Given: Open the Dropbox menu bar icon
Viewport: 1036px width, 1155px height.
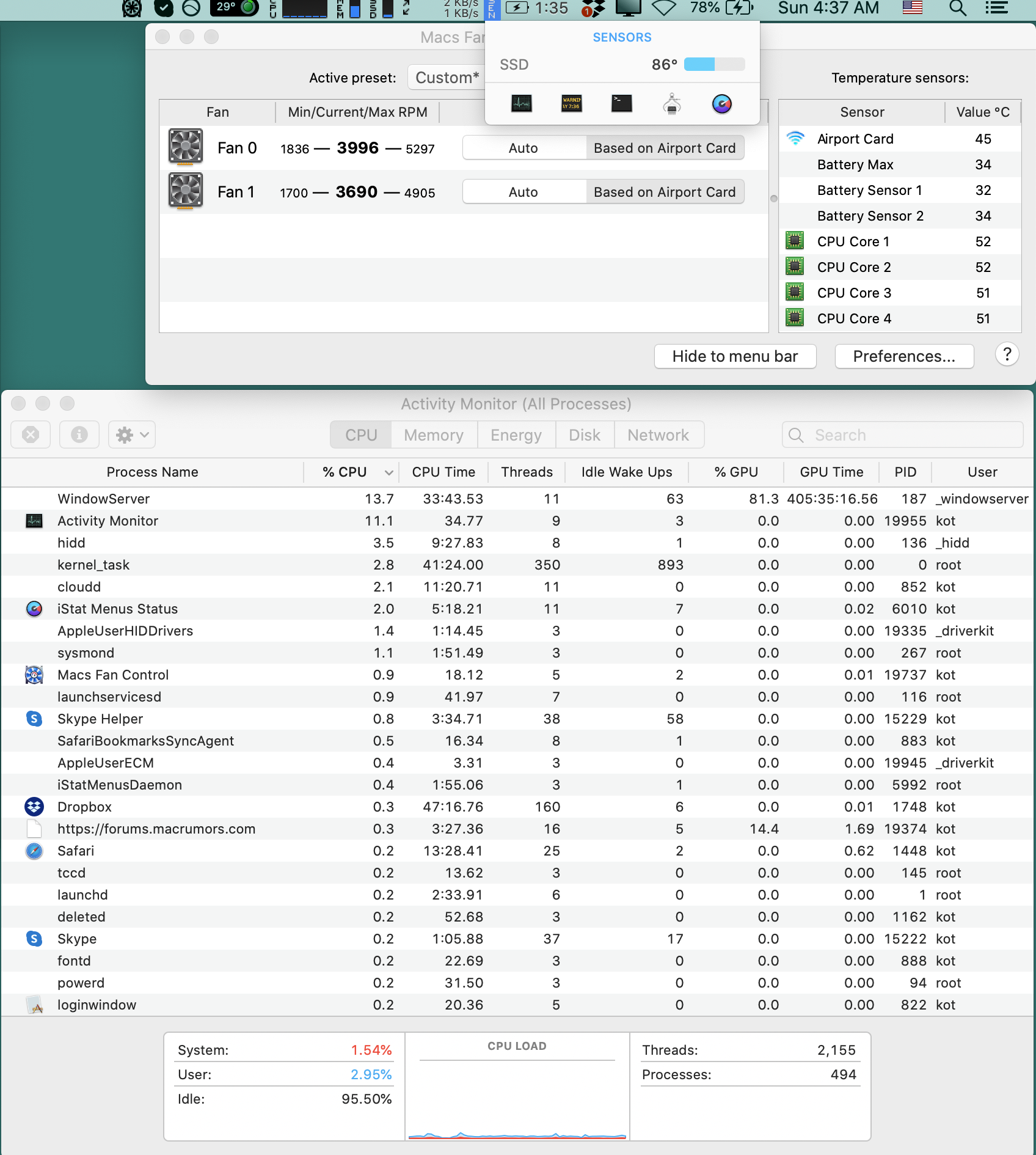Looking at the screenshot, I should (x=593, y=8).
